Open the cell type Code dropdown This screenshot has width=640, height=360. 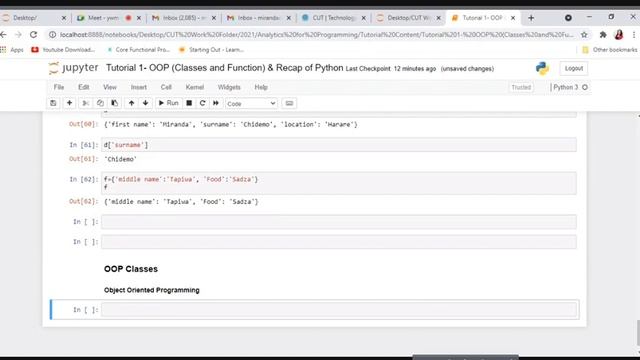[x=251, y=104]
